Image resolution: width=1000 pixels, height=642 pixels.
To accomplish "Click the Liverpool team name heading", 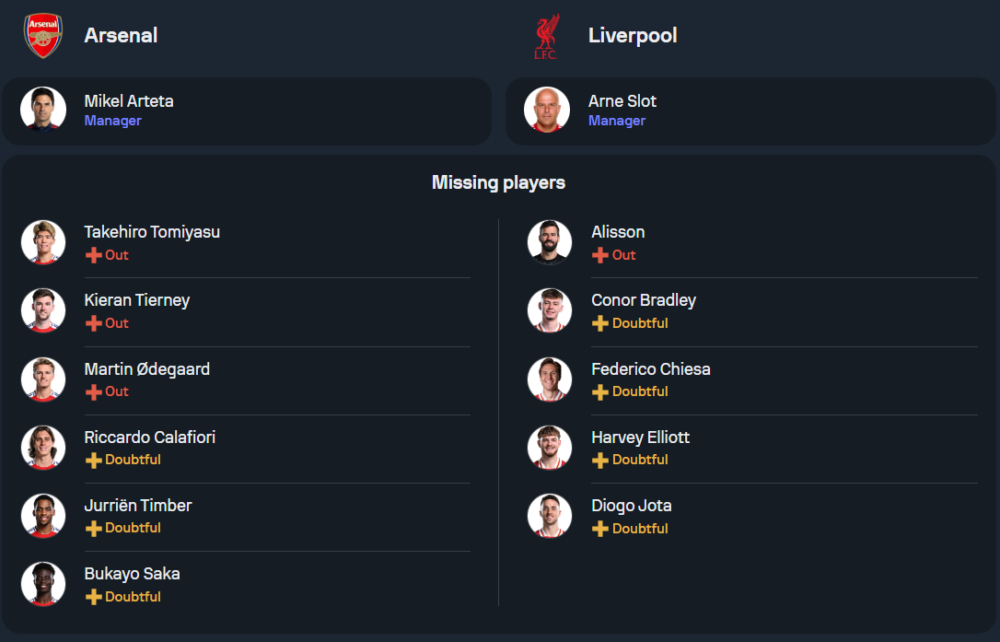I will pos(632,35).
